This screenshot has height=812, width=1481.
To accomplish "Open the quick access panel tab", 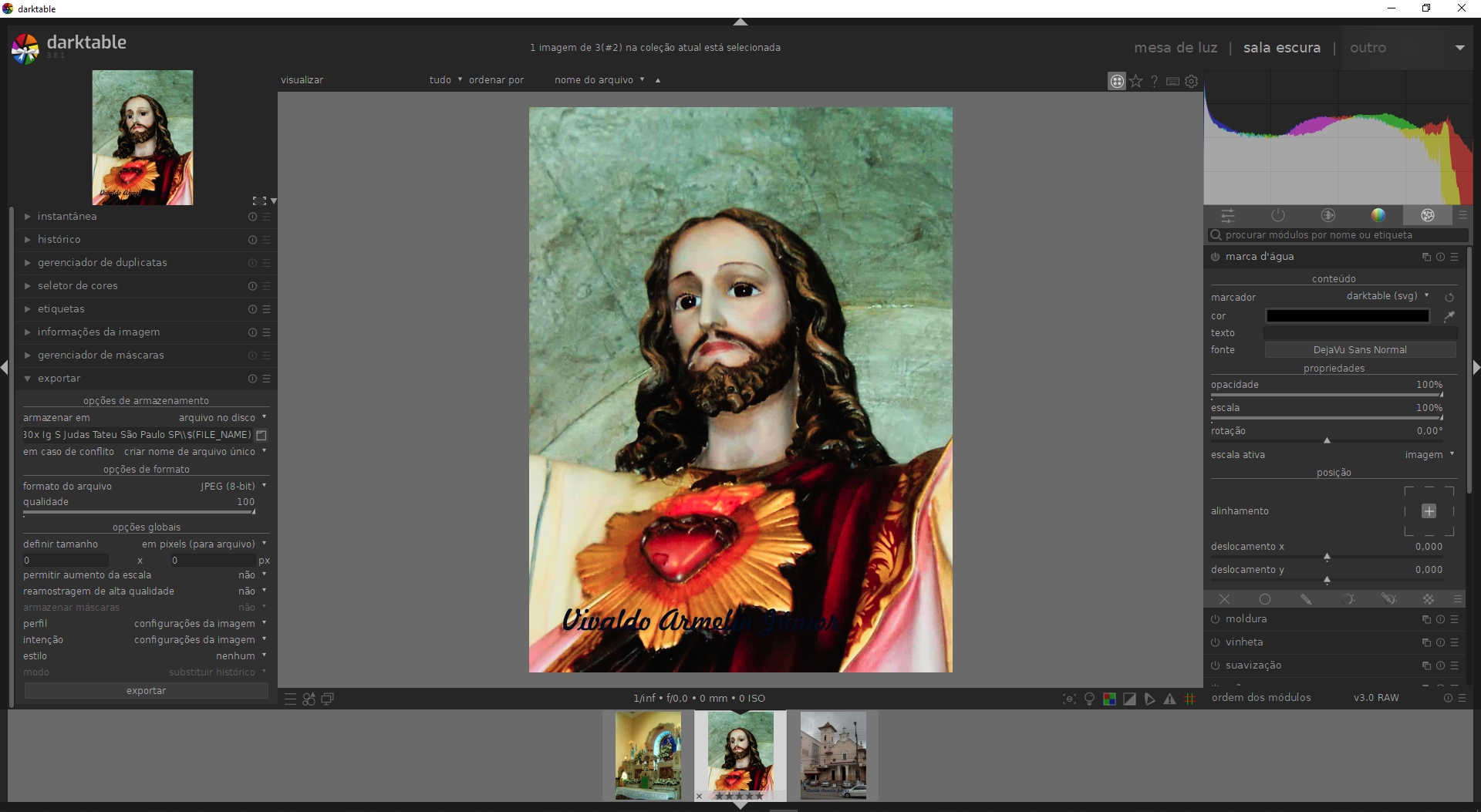I will coord(1228,215).
